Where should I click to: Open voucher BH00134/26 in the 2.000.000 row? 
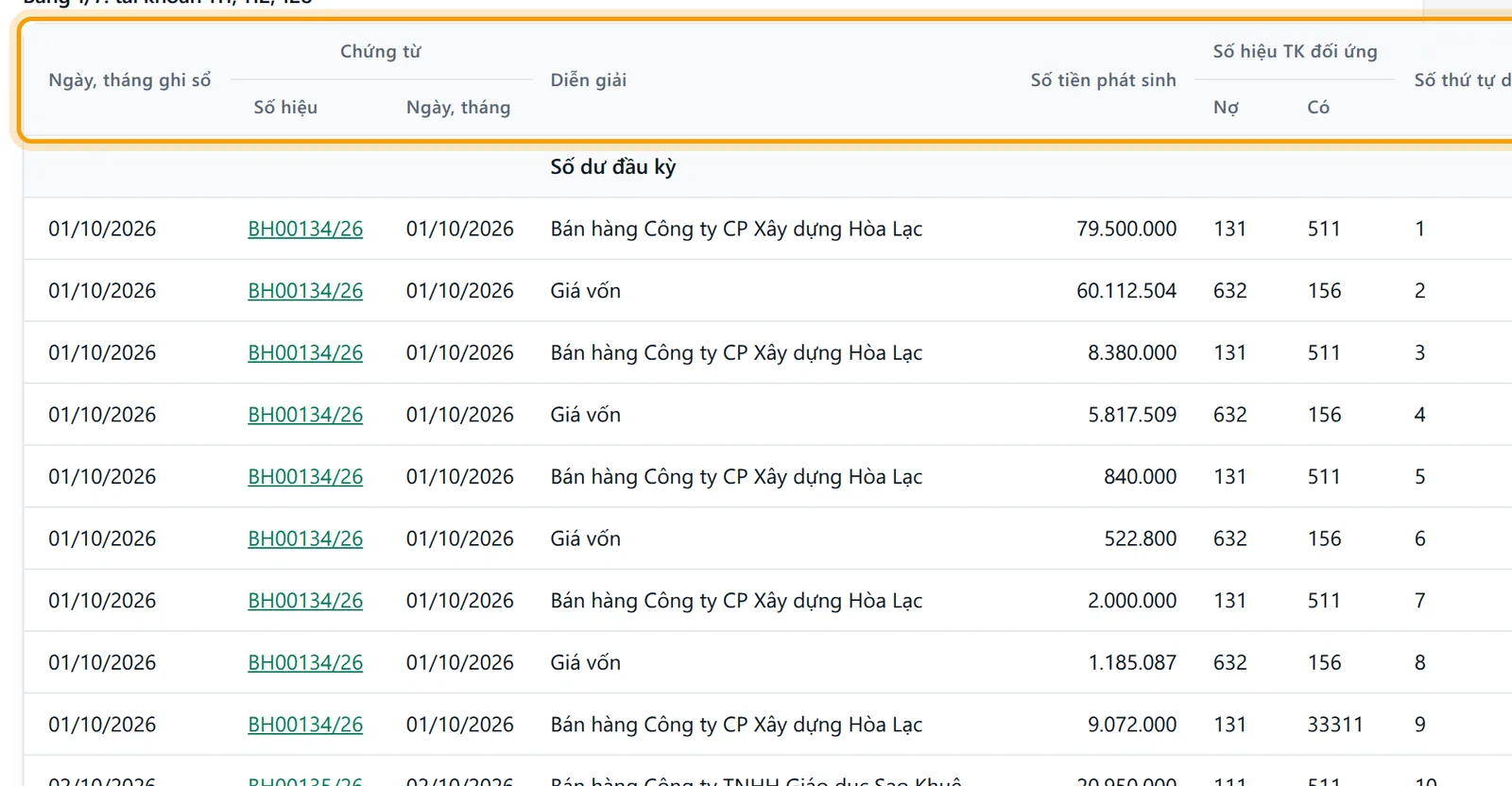(x=305, y=601)
